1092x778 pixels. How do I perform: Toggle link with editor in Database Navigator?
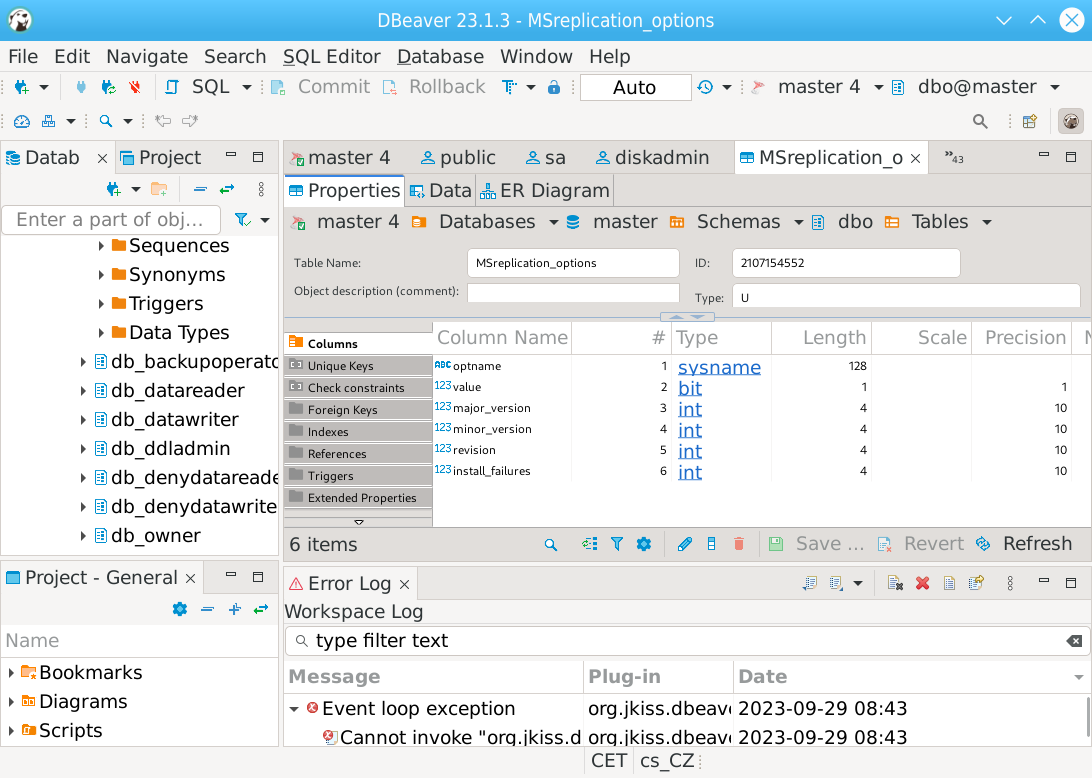point(227,189)
